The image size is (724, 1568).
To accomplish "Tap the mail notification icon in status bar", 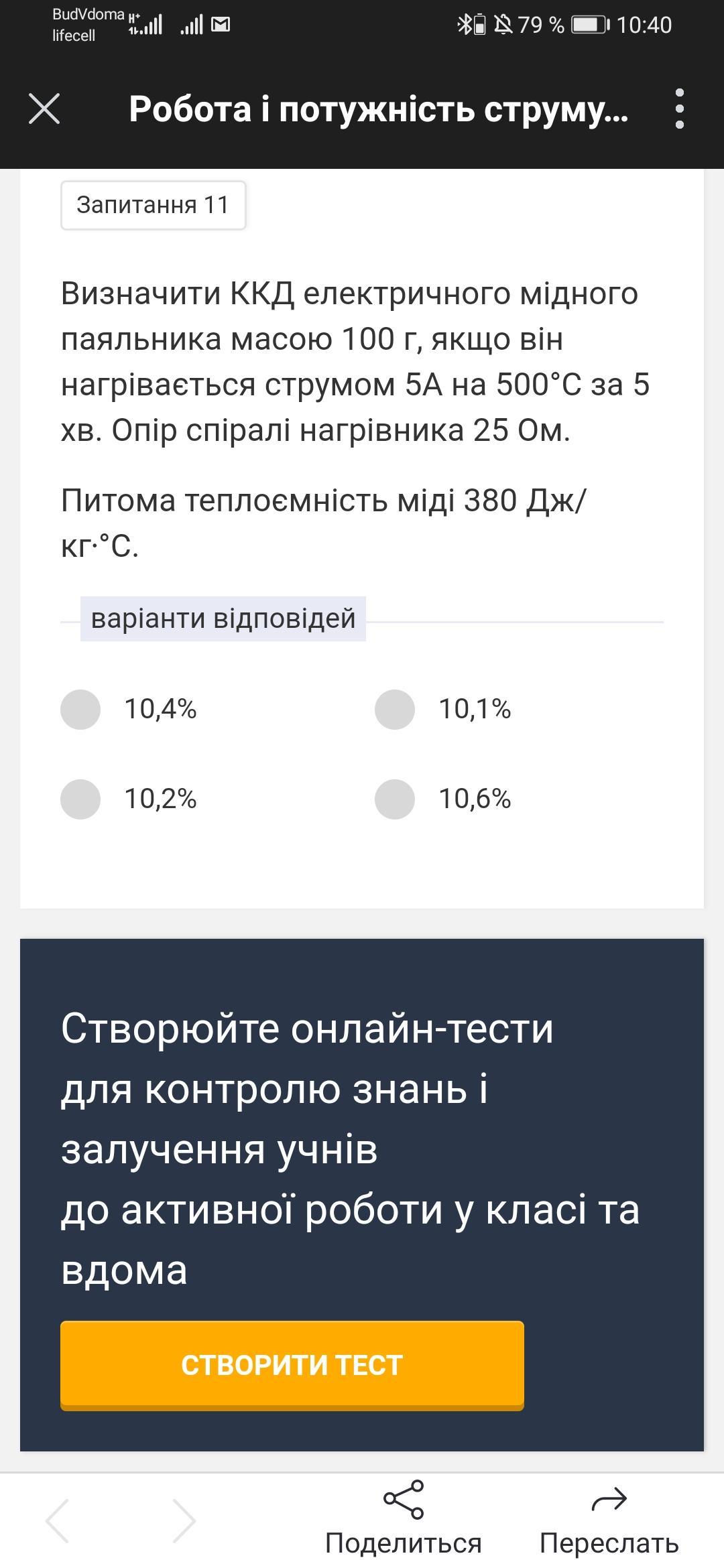I will pos(221,25).
